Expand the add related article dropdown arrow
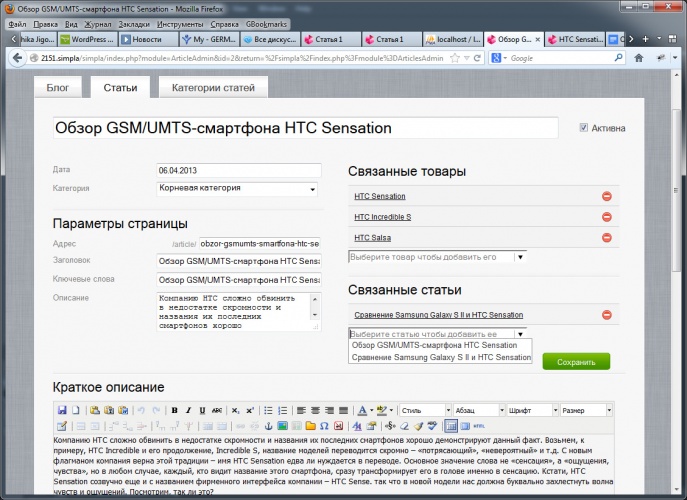Viewport: 687px width, 500px height. pyautogui.click(x=521, y=334)
